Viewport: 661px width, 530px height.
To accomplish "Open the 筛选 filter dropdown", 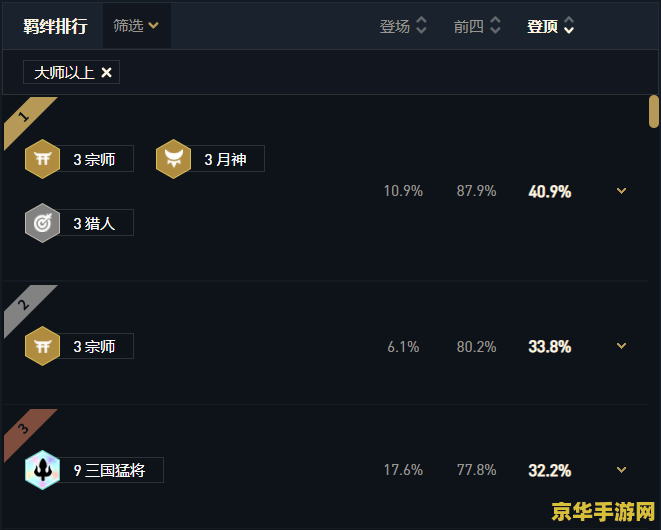I will 137,26.
